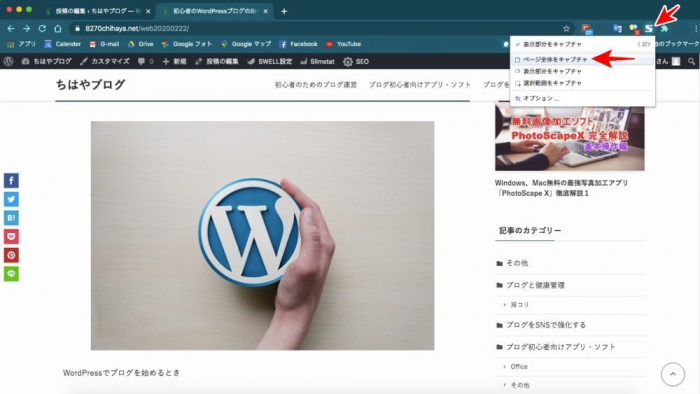Open the comments bubble in admin bar

[146, 62]
